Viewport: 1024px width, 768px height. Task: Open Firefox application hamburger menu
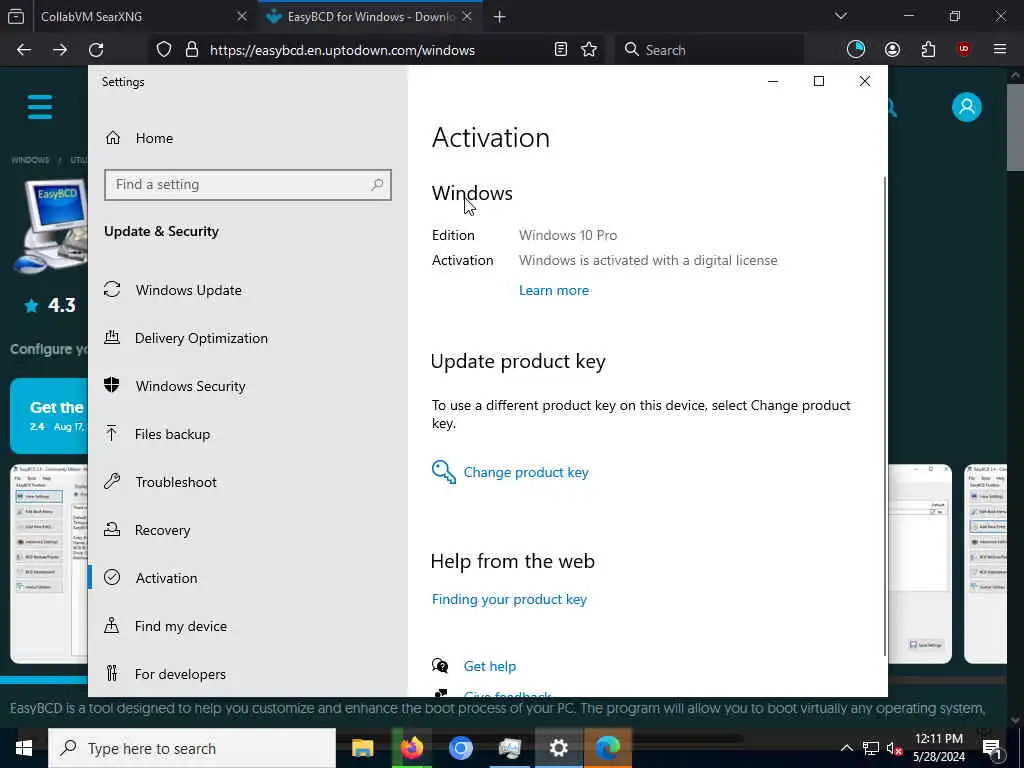click(1000, 49)
